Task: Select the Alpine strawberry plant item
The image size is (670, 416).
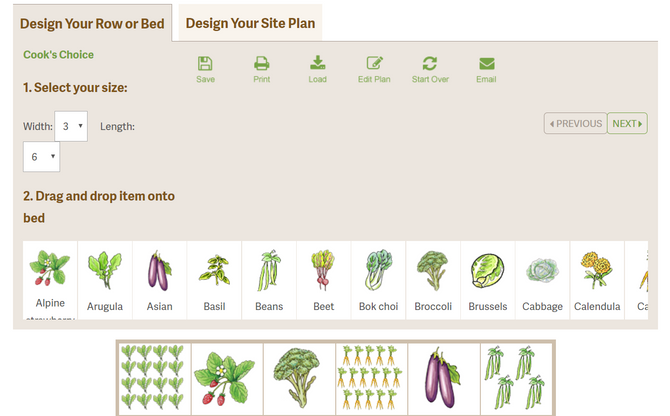Action: [x=50, y=280]
